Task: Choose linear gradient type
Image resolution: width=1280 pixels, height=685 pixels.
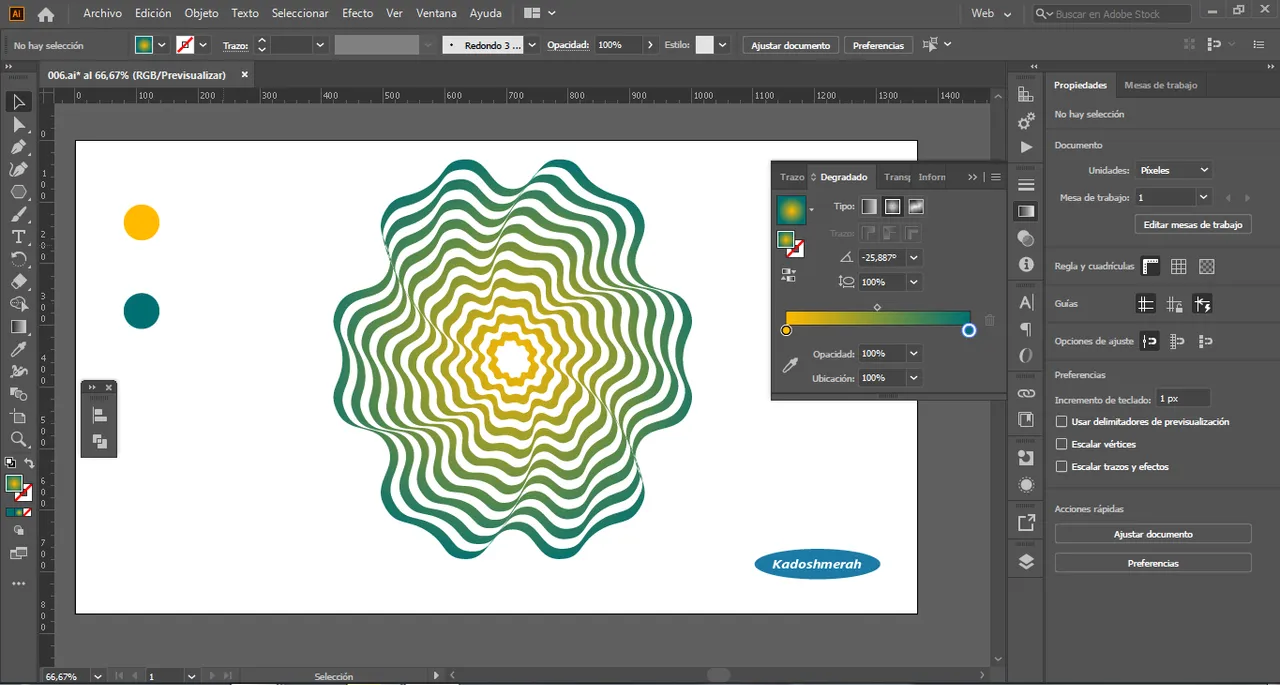Action: (x=869, y=206)
